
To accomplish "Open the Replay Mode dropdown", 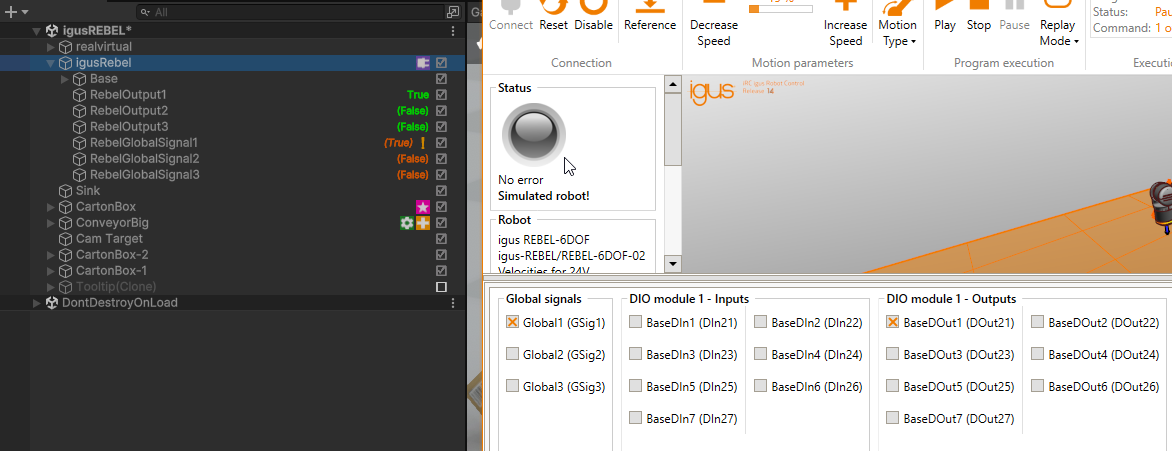I will 1058,32.
